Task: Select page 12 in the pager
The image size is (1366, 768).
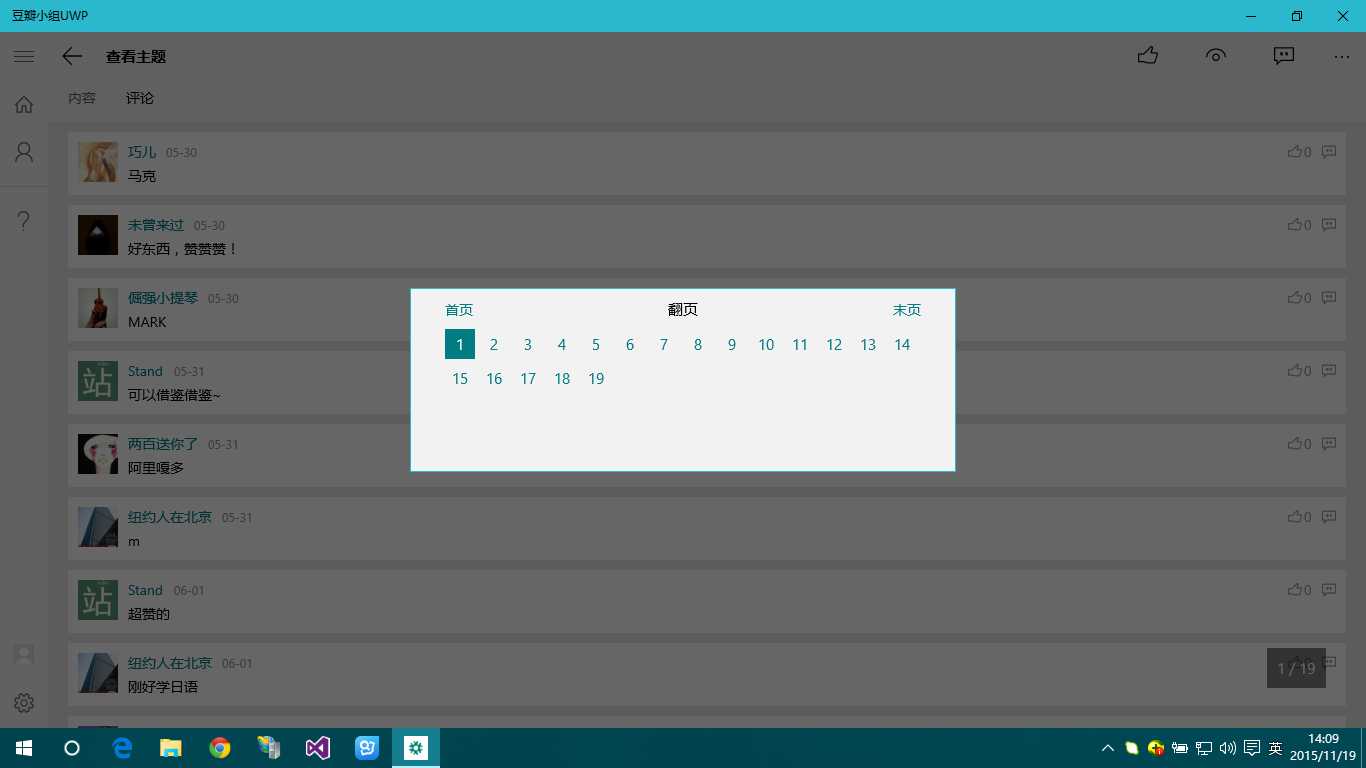Action: click(x=834, y=344)
